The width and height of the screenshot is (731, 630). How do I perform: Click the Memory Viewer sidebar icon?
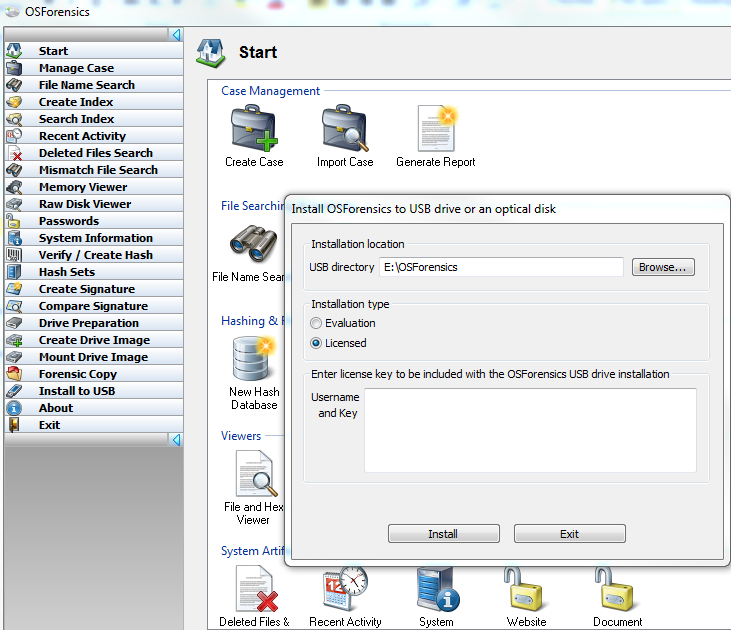[x=14, y=187]
